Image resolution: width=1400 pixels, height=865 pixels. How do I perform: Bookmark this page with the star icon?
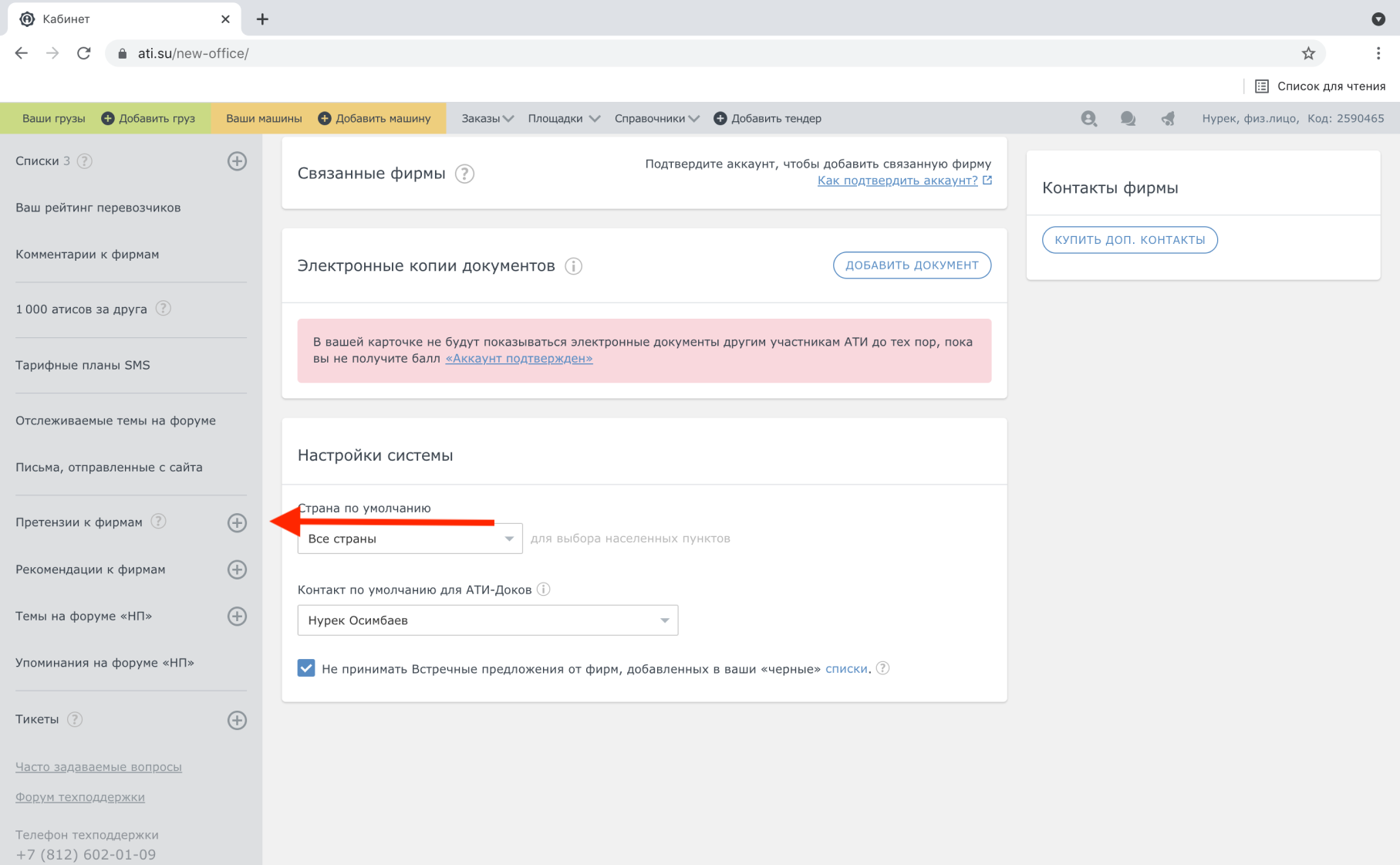coord(1308,53)
